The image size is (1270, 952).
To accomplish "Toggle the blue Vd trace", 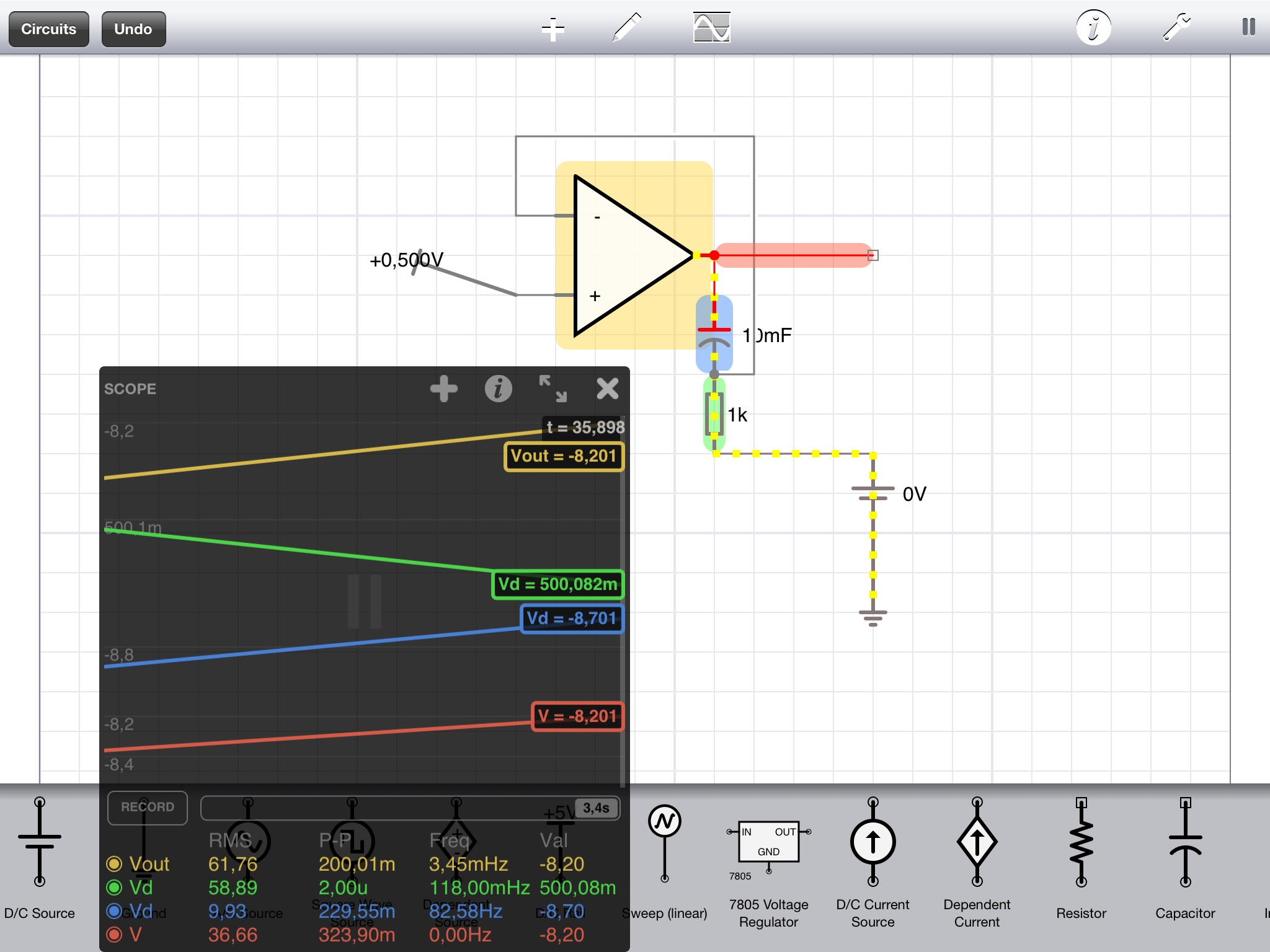I will coord(114,911).
